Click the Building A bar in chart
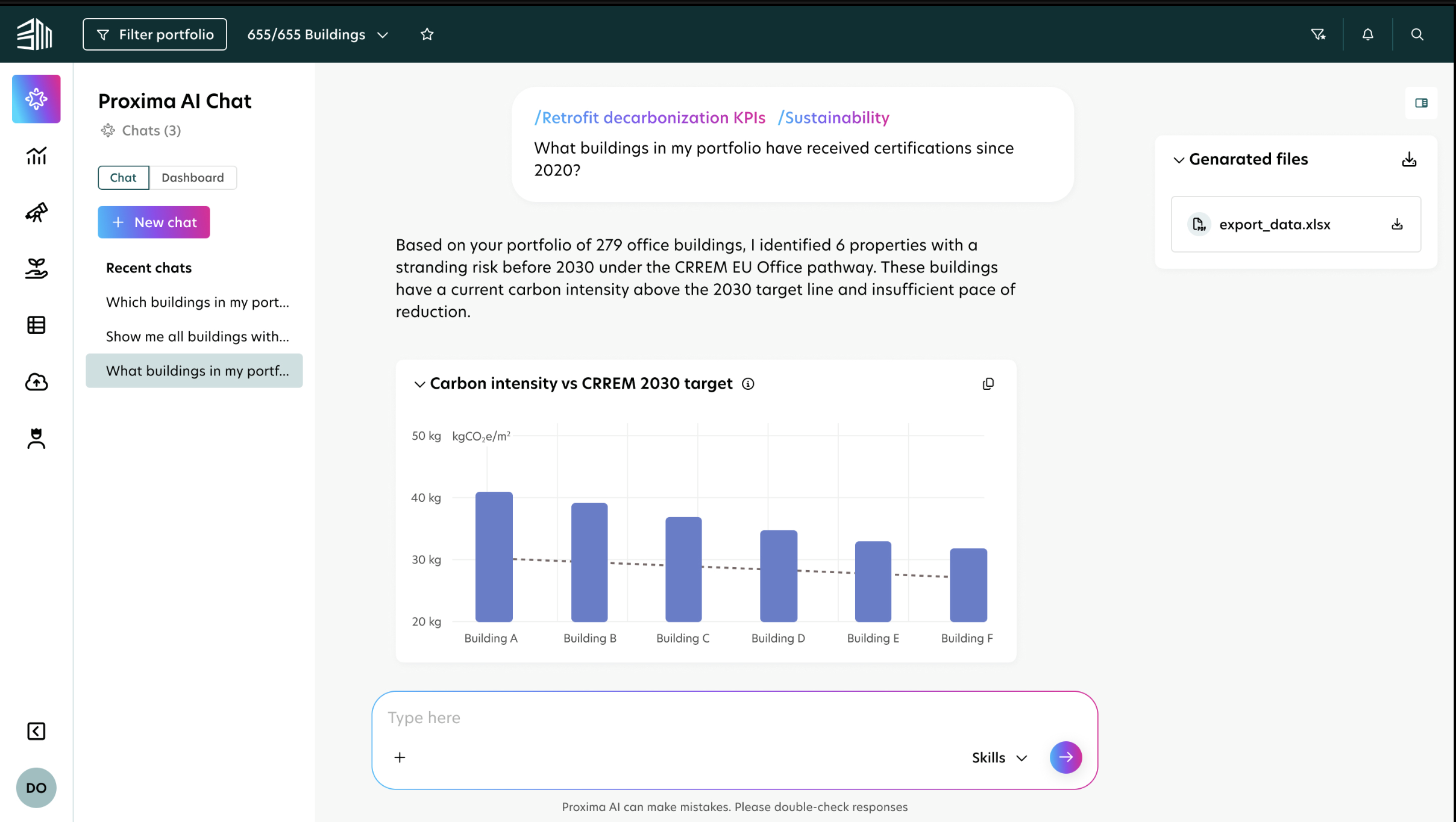Image resolution: width=1456 pixels, height=822 pixels. [494, 557]
